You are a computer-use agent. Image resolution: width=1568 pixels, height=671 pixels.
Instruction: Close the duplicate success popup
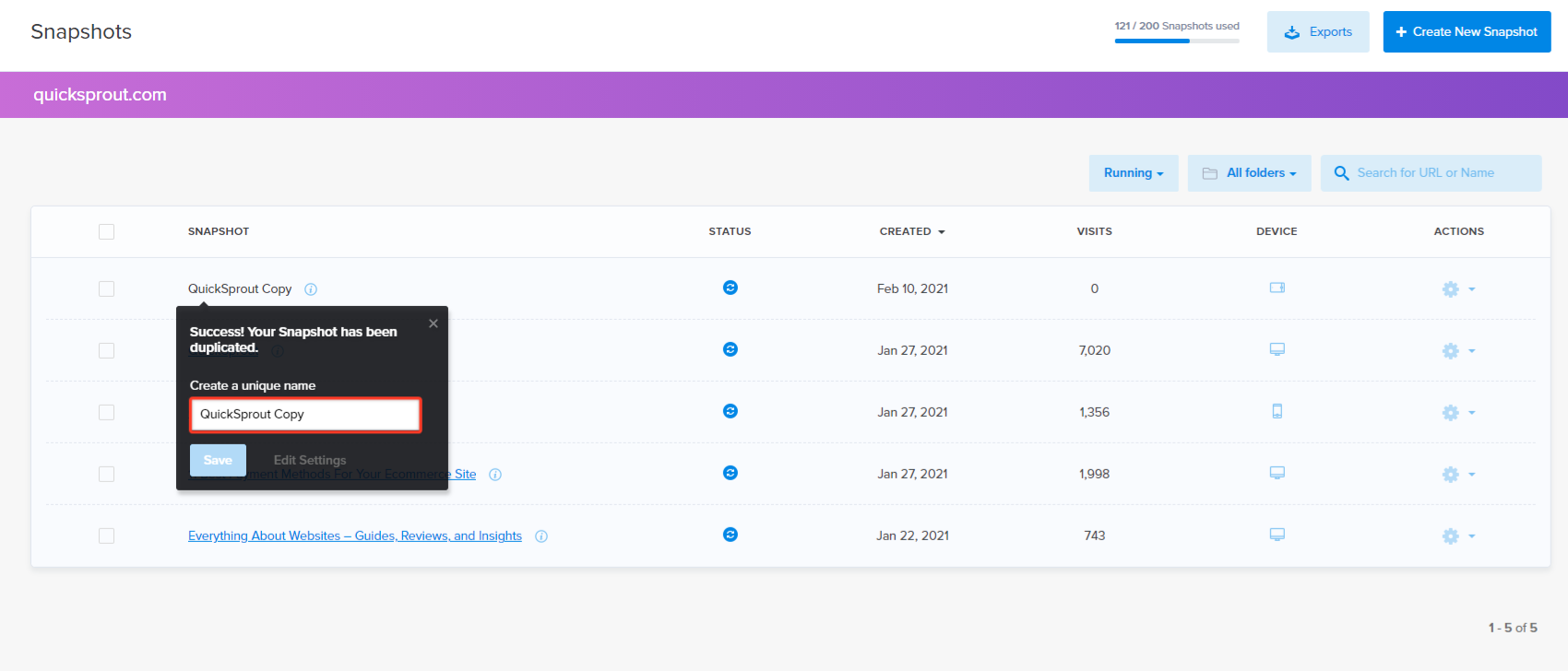point(434,324)
